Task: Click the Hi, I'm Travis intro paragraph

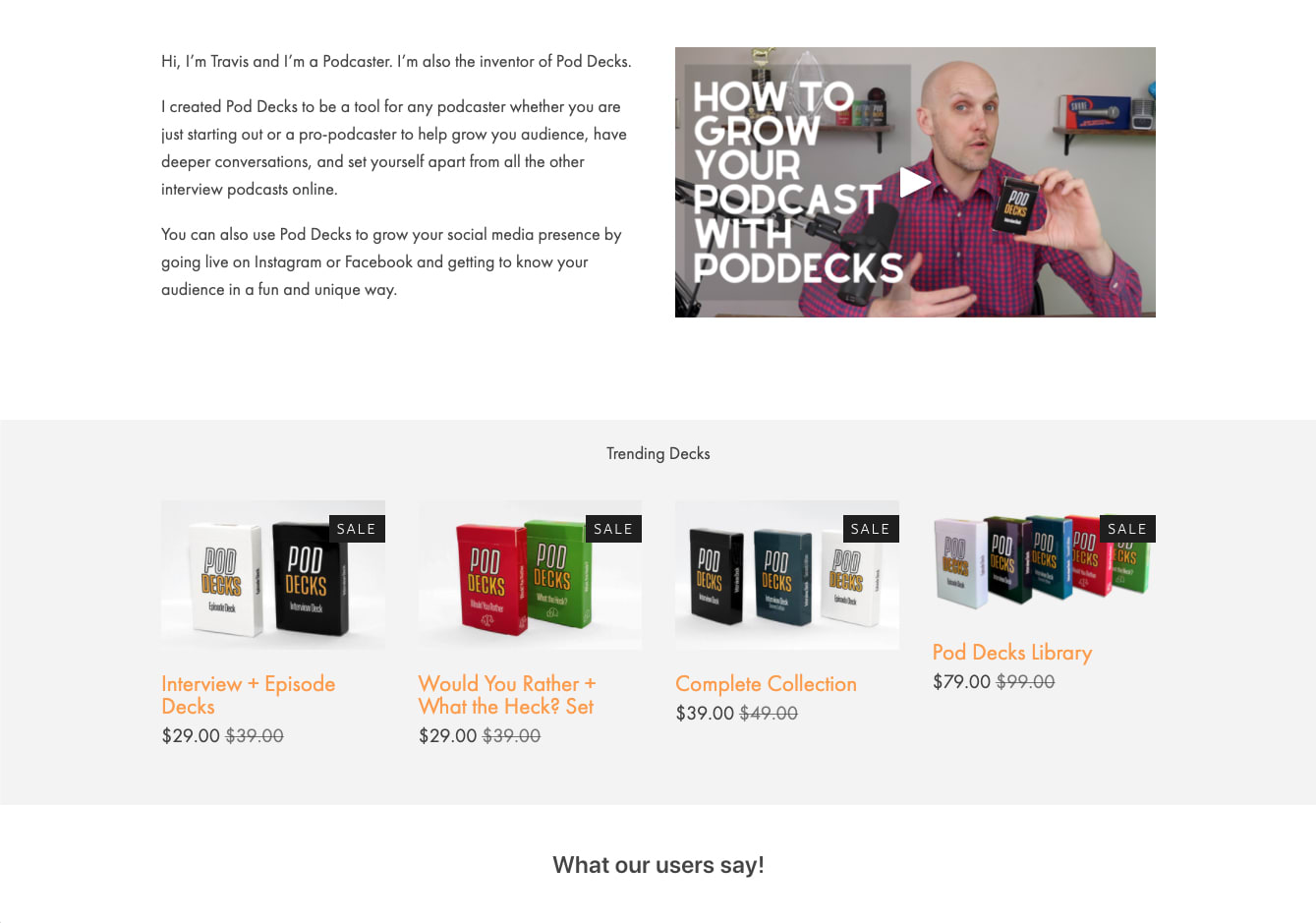Action: 396,61
